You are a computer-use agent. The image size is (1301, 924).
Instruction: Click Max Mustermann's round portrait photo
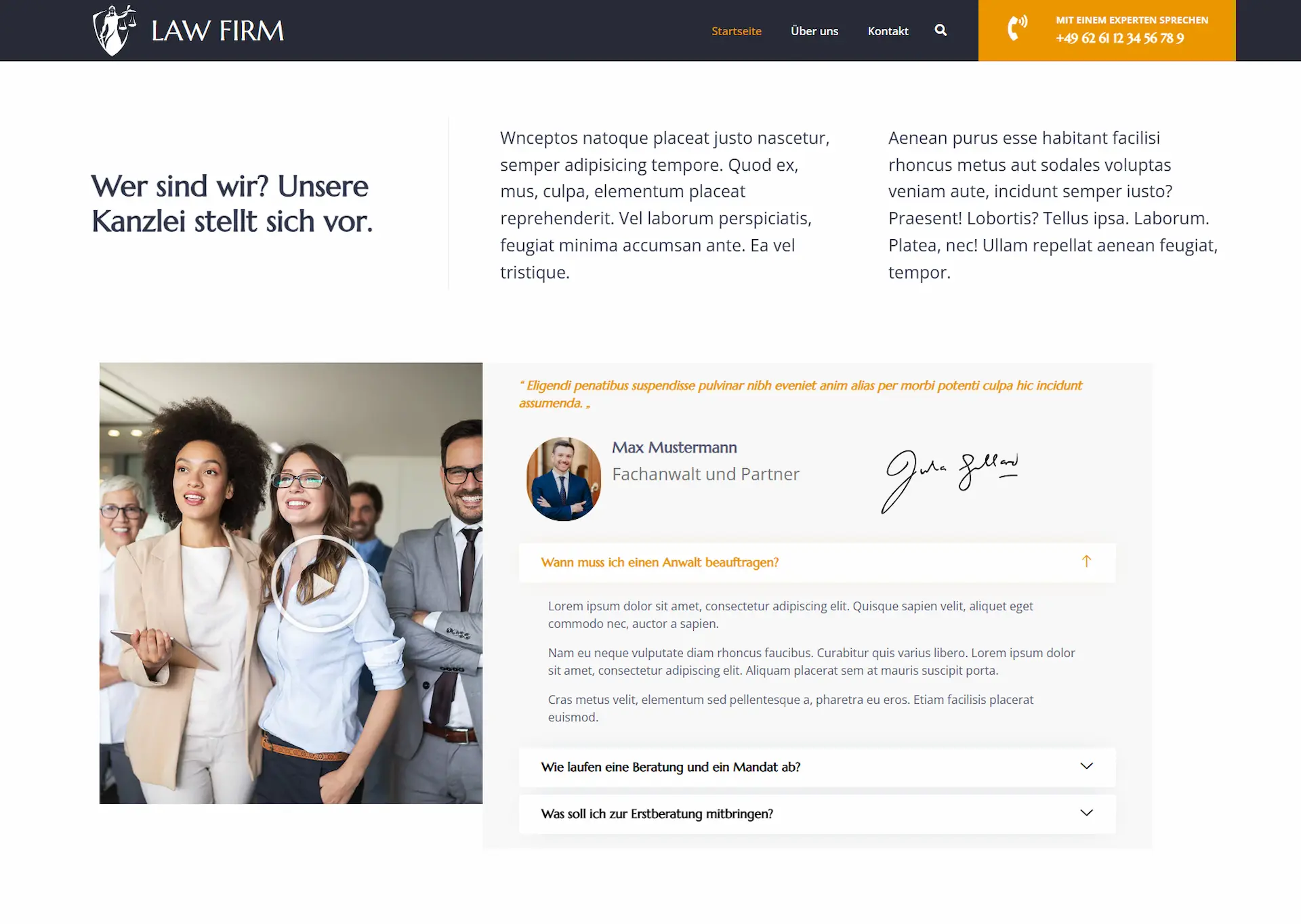[x=563, y=479]
